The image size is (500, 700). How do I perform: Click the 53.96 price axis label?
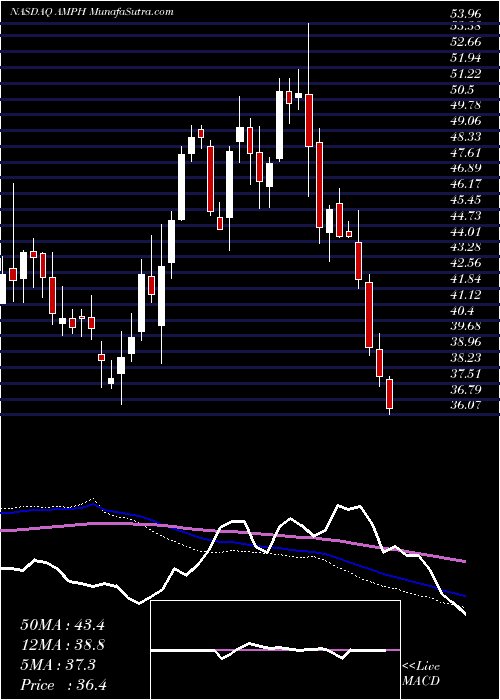coord(466,13)
